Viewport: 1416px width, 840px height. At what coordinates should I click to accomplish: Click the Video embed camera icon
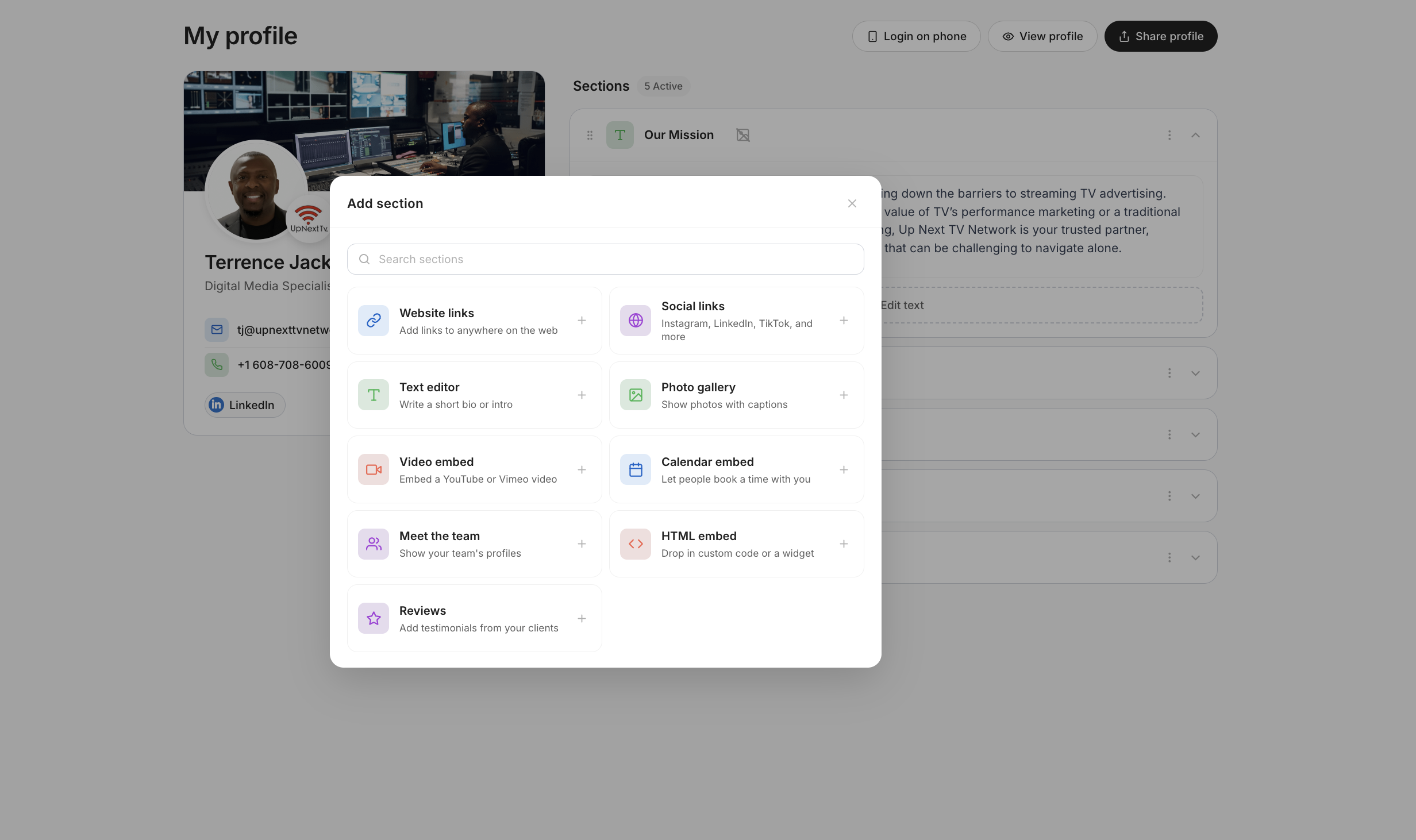(x=374, y=469)
